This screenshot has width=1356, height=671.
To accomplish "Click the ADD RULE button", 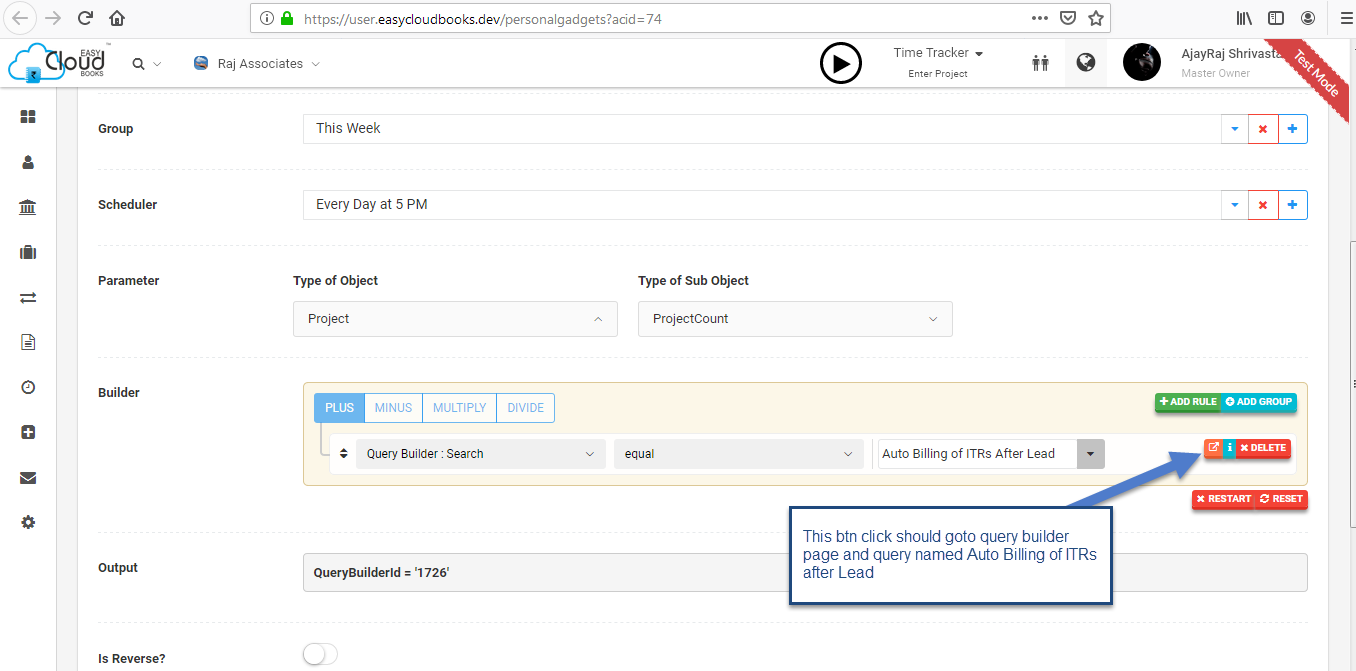I will (1186, 401).
